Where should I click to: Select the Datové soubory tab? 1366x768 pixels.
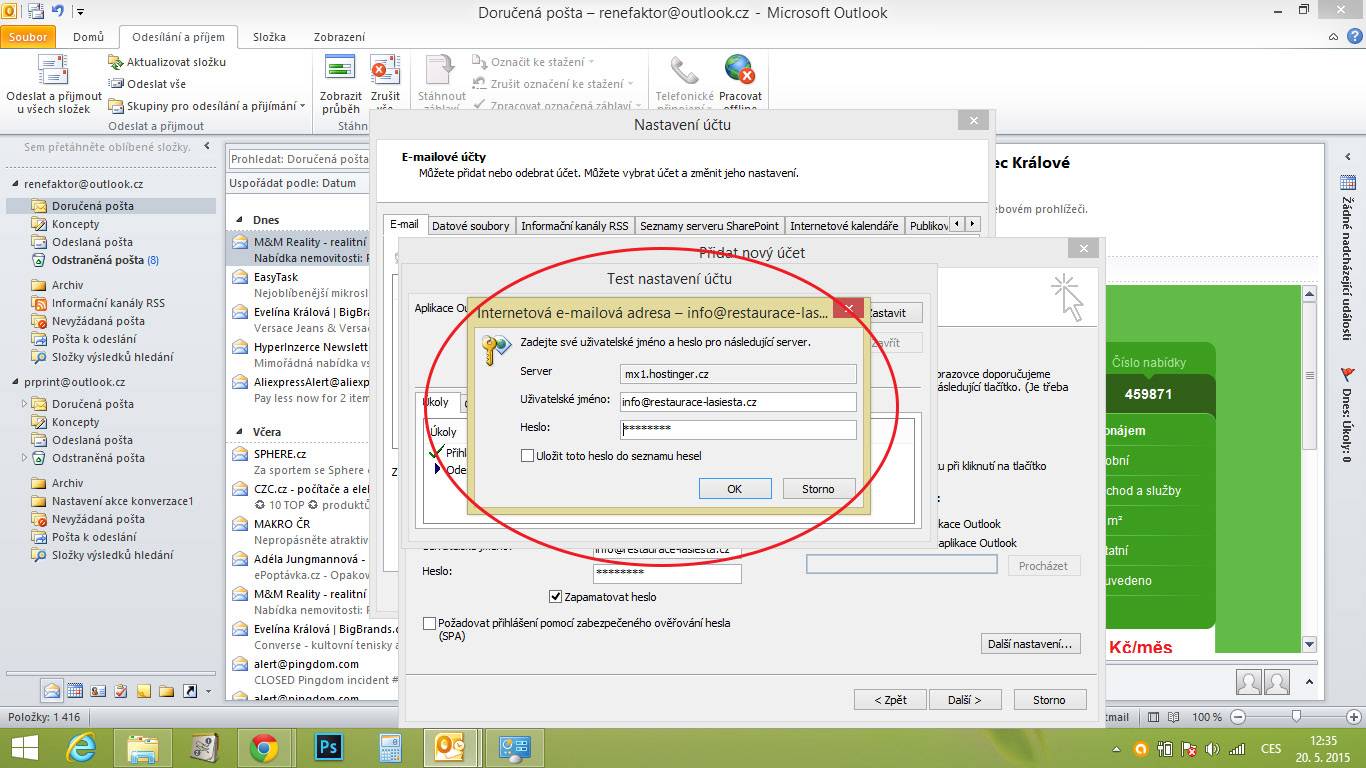click(470, 226)
